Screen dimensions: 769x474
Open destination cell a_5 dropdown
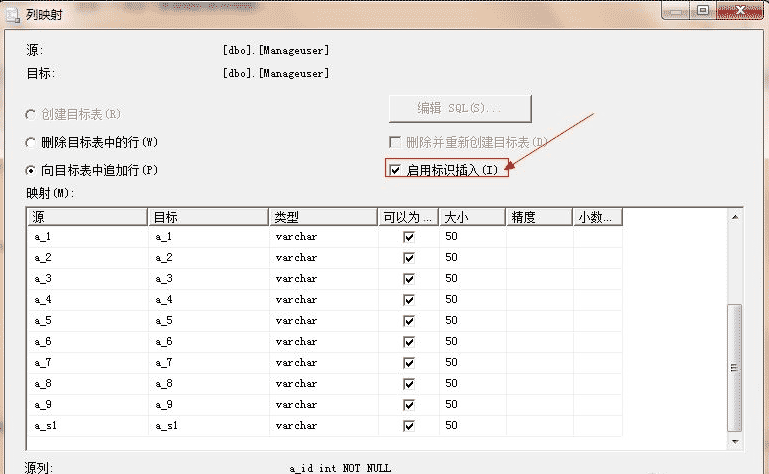point(208,321)
